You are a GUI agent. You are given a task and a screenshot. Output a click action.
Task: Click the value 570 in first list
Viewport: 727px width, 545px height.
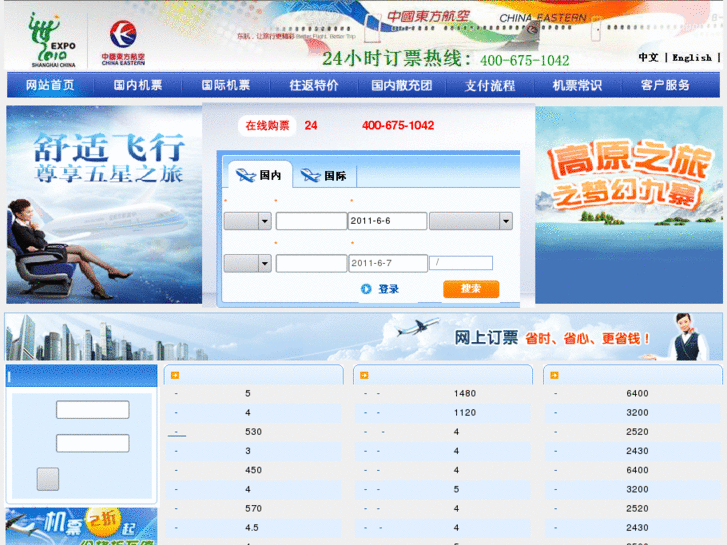pyautogui.click(x=254, y=509)
